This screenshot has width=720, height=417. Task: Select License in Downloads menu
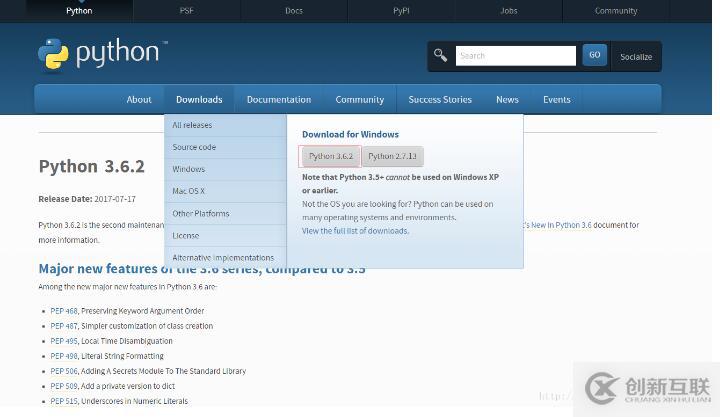(225, 236)
